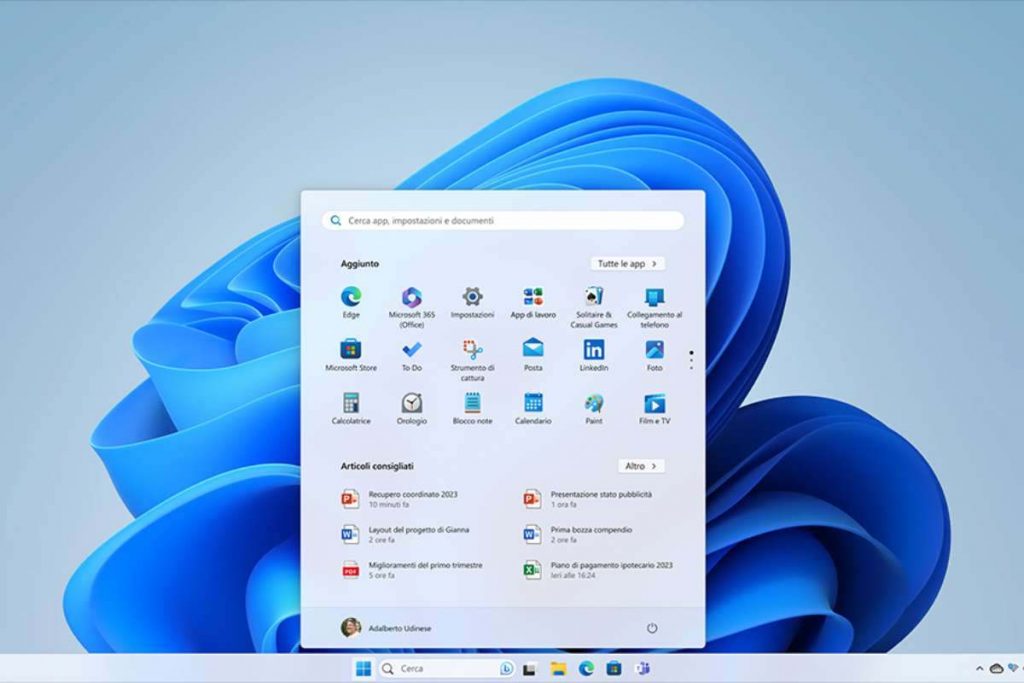Open Collegamento al telefono

655,296
